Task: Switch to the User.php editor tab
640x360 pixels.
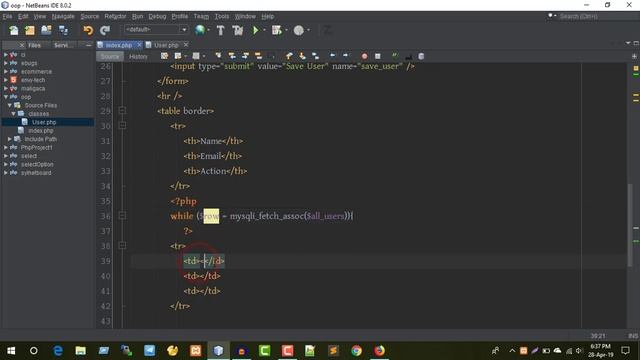Action: coord(166,45)
